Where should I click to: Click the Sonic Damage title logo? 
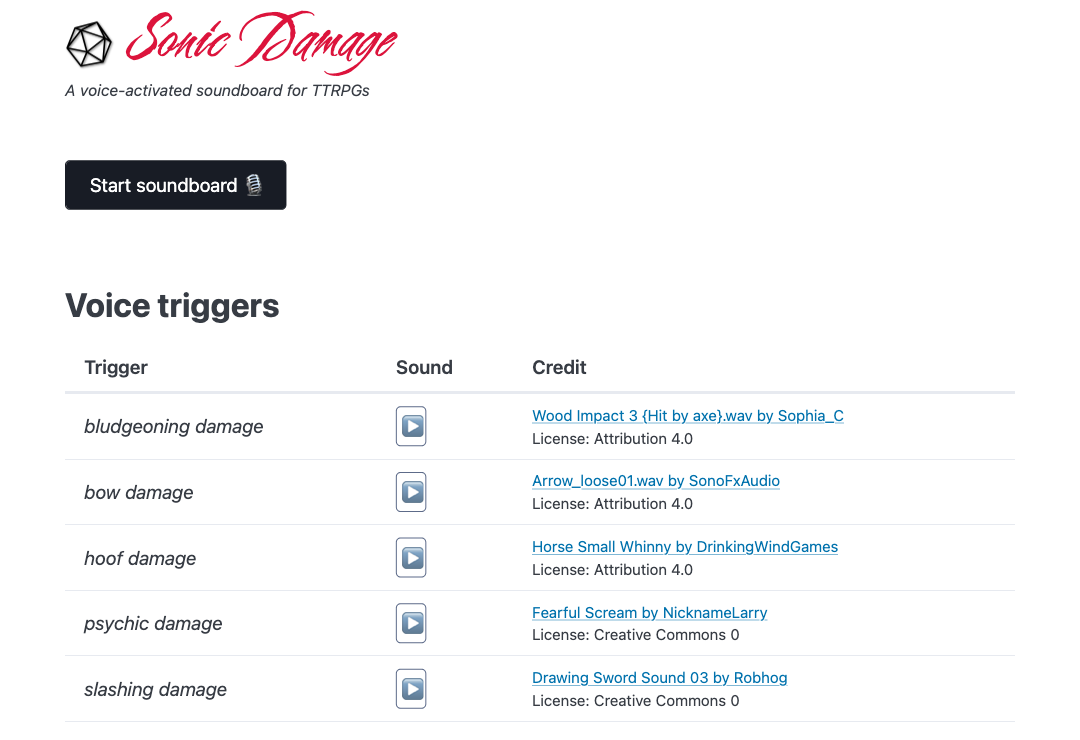[260, 44]
